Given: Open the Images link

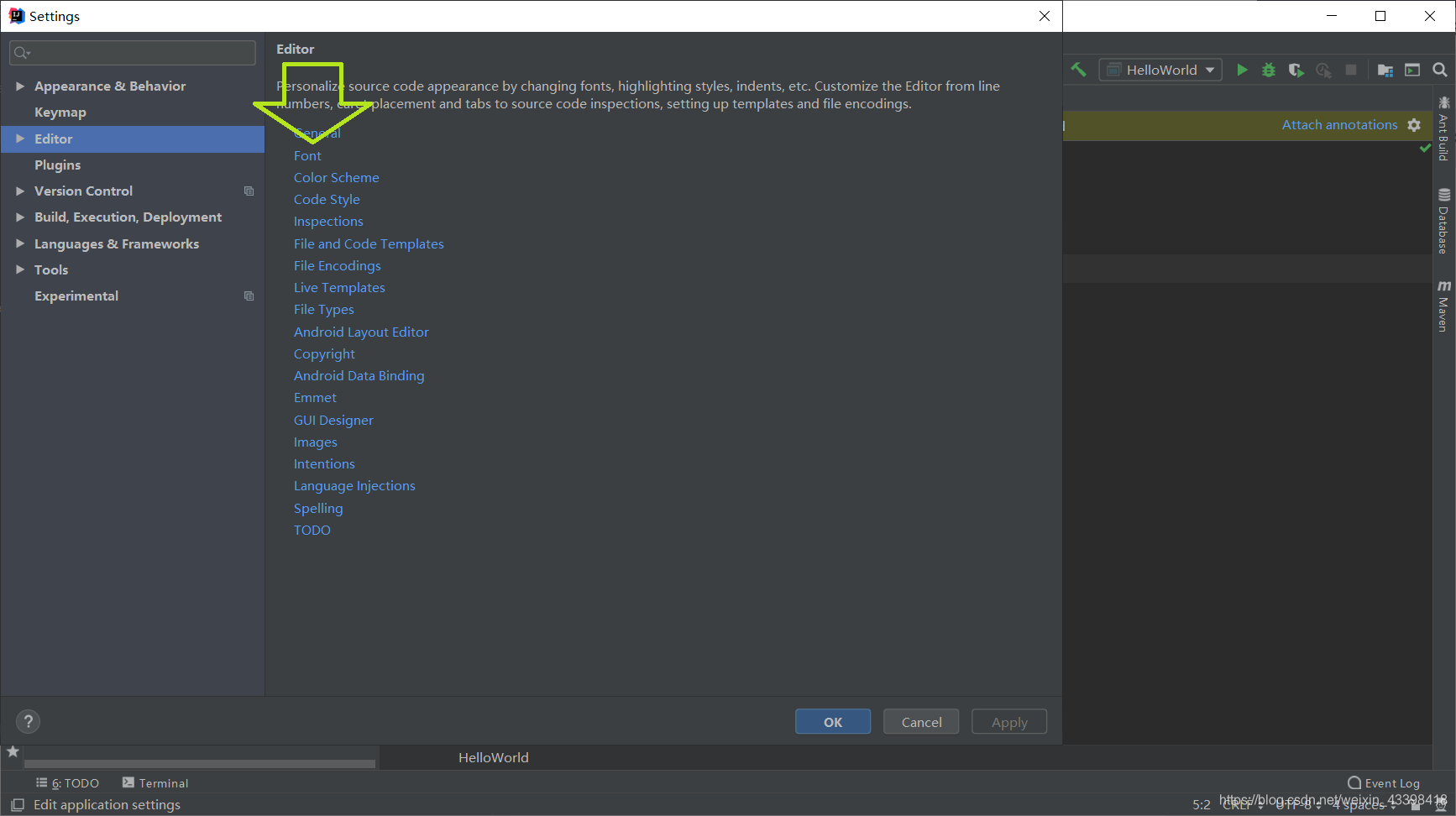Looking at the screenshot, I should coord(316,442).
